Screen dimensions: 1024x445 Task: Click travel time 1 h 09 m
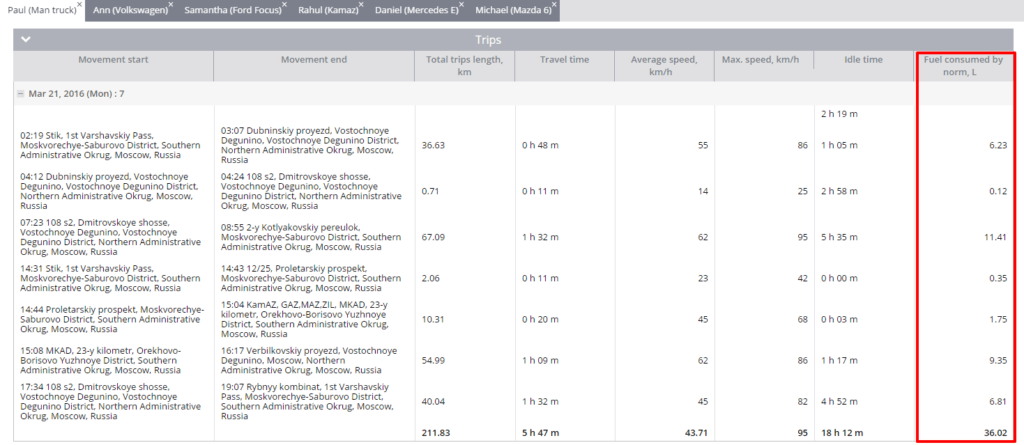click(x=540, y=360)
